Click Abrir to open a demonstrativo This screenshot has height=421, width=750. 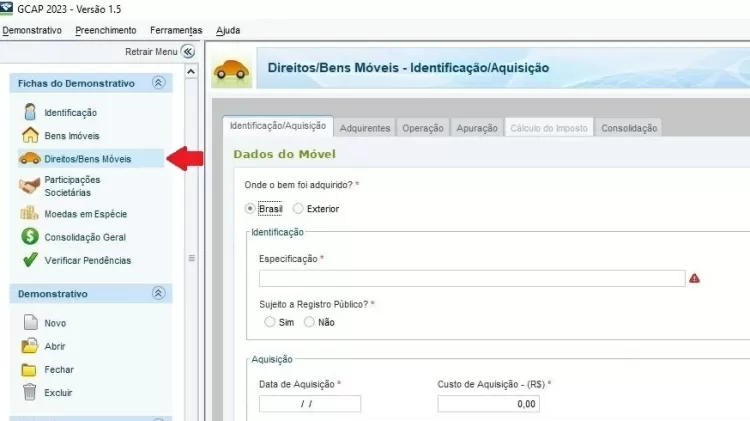(55, 346)
